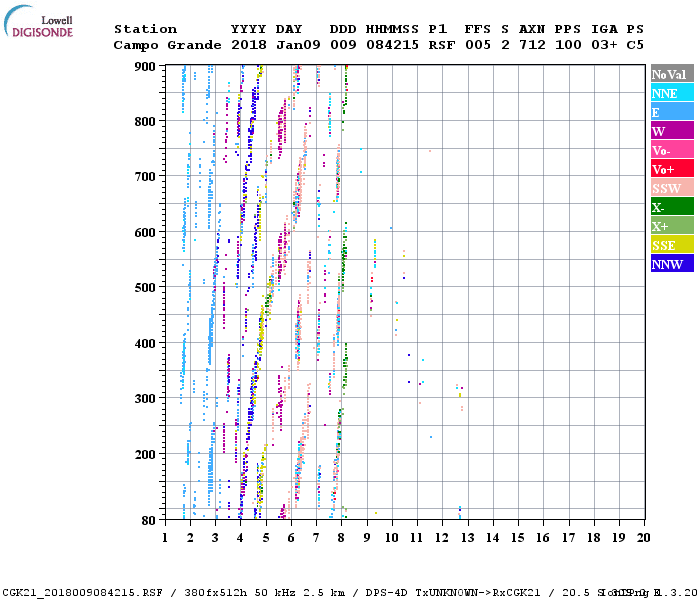
Task: Click the time value 084215
Action: pyautogui.click(x=392, y=45)
